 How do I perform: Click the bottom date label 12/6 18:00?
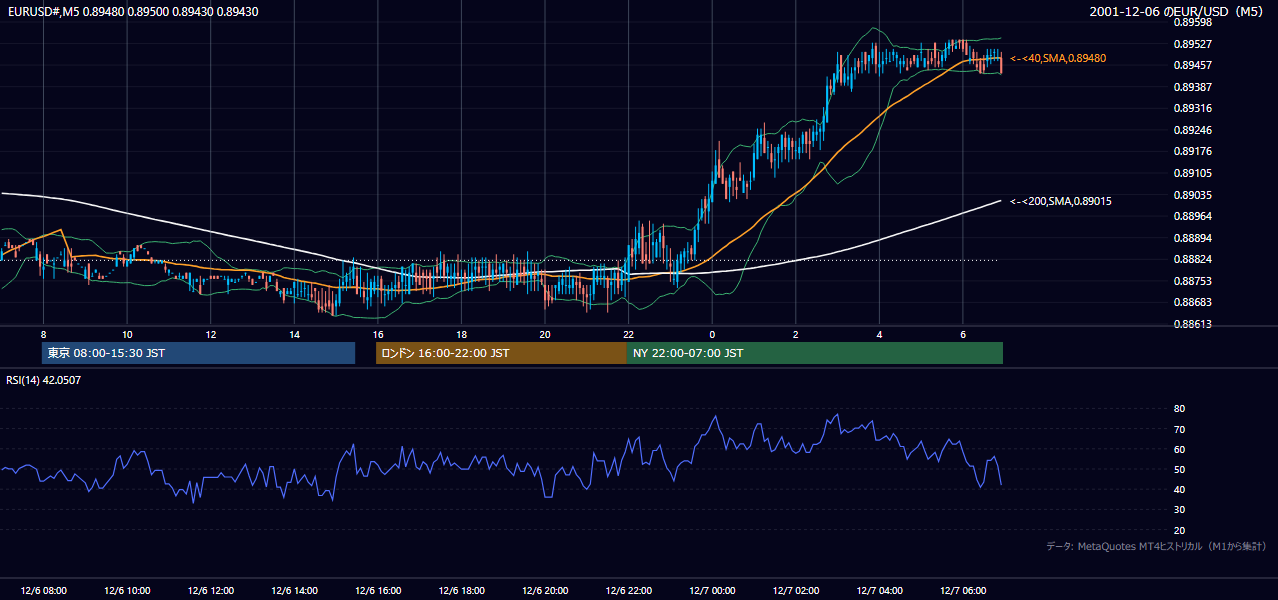coord(461,591)
